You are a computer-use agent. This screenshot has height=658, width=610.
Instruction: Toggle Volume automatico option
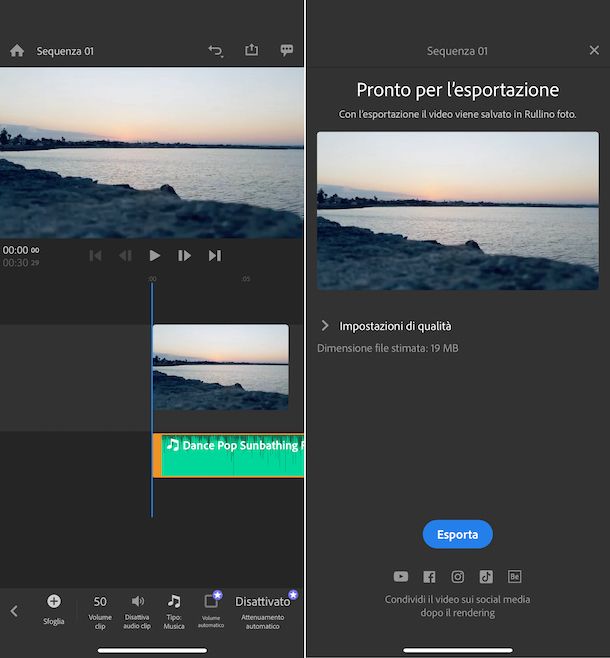coord(211,611)
